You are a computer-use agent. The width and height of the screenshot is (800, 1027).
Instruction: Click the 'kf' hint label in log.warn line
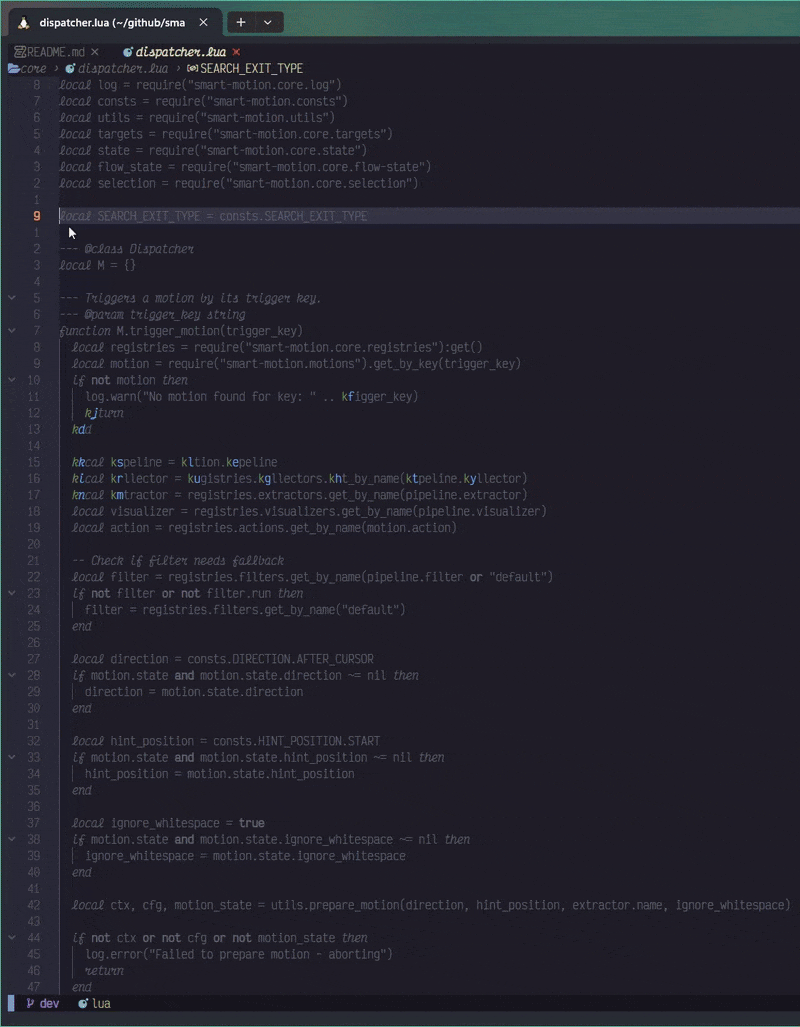[x=347, y=396]
